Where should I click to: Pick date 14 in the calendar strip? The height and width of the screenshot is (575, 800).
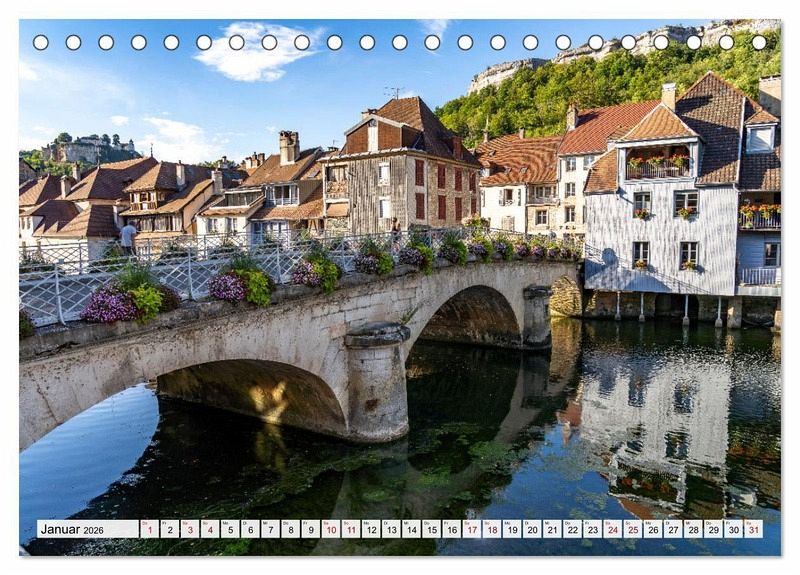412,529
